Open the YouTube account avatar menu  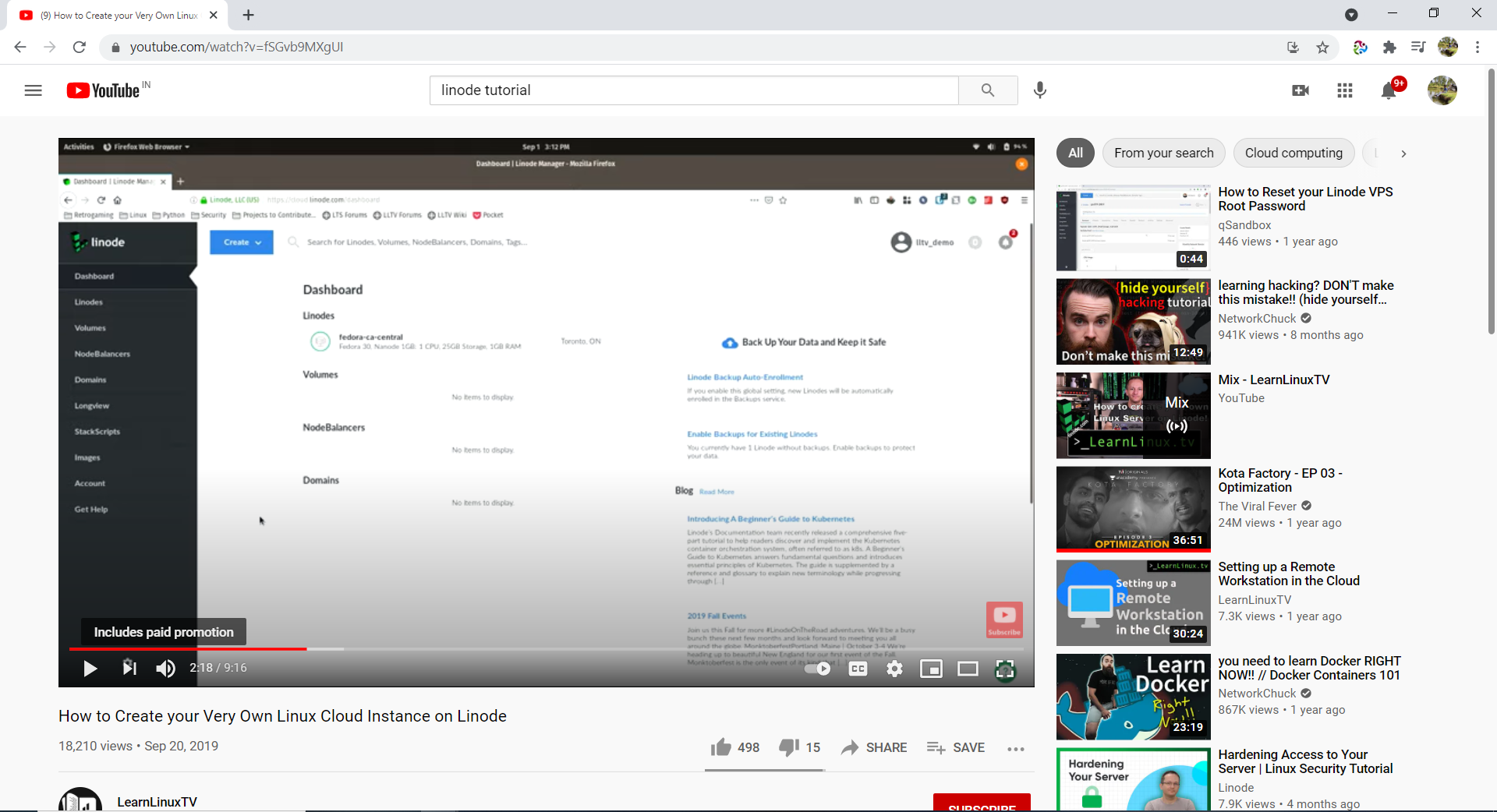[x=1442, y=90]
